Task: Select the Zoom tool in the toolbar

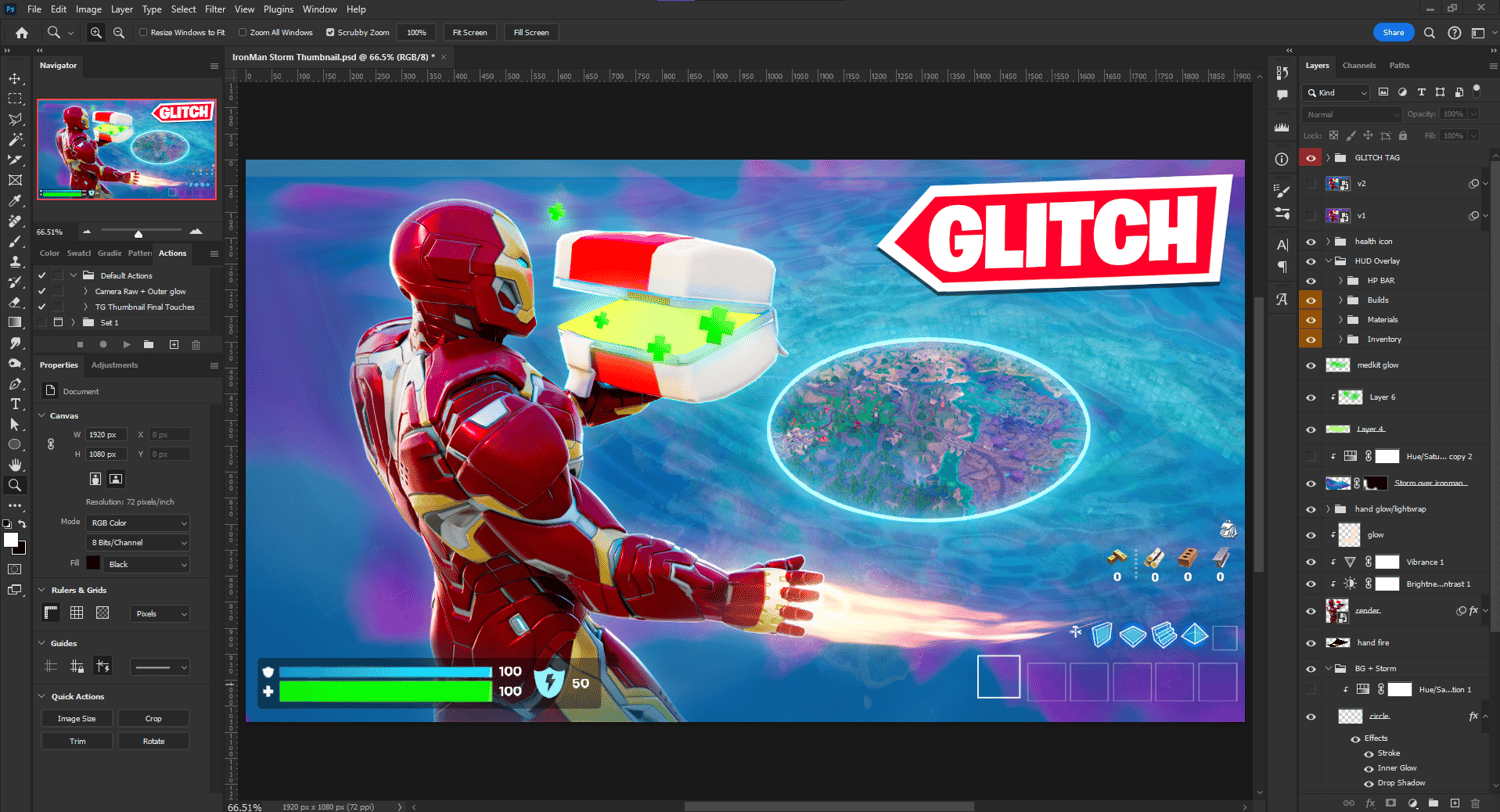Action: pyautogui.click(x=15, y=485)
